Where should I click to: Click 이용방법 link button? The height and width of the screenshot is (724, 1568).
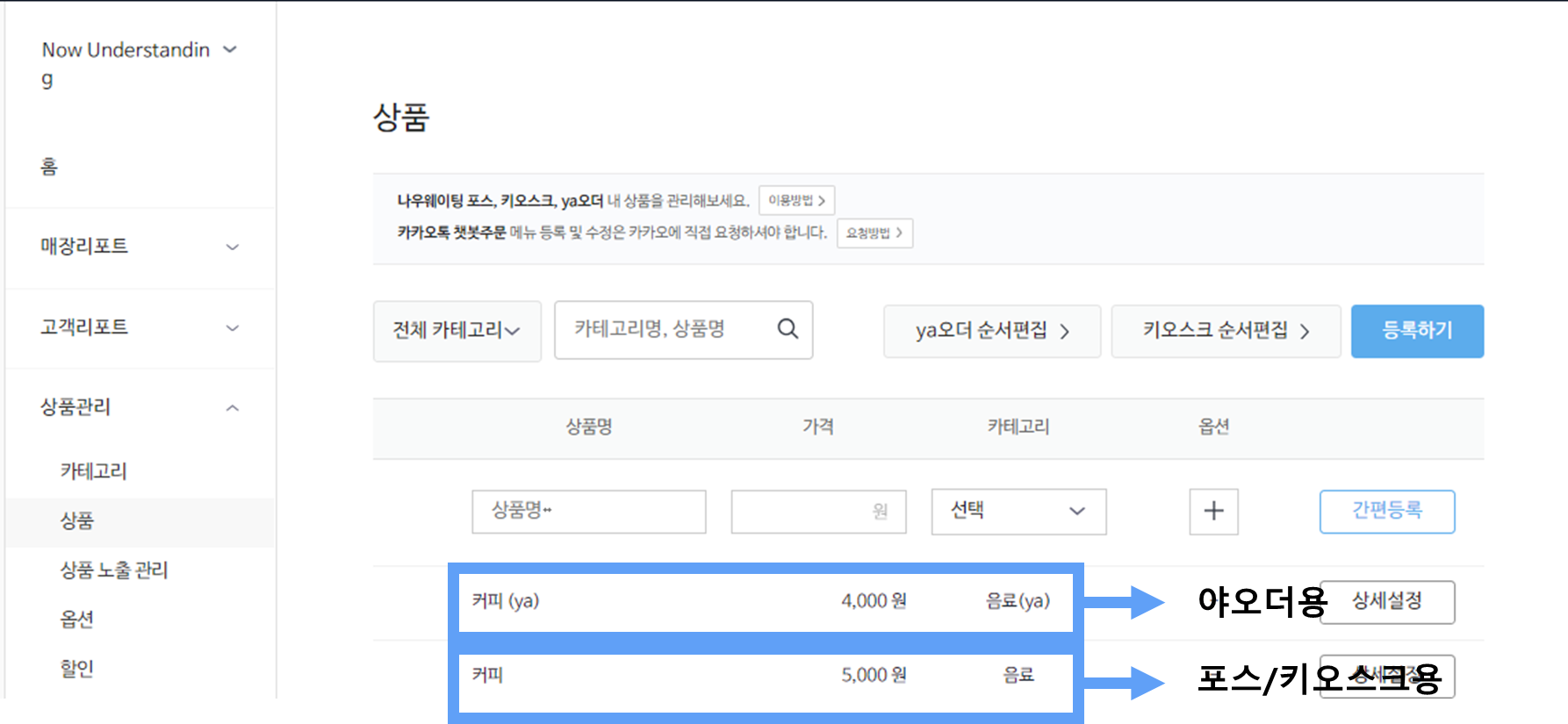(x=796, y=200)
